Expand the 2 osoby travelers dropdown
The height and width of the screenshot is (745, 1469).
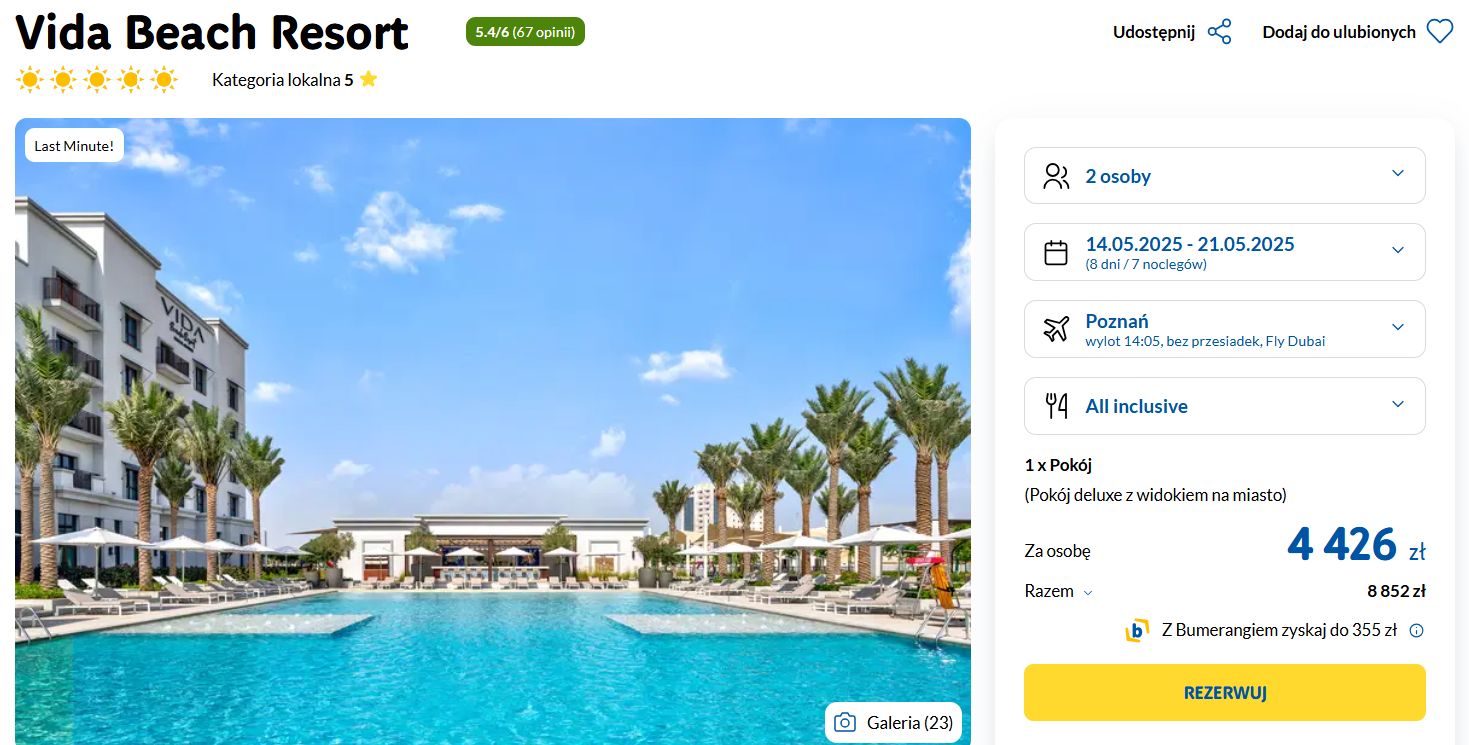click(x=1225, y=176)
